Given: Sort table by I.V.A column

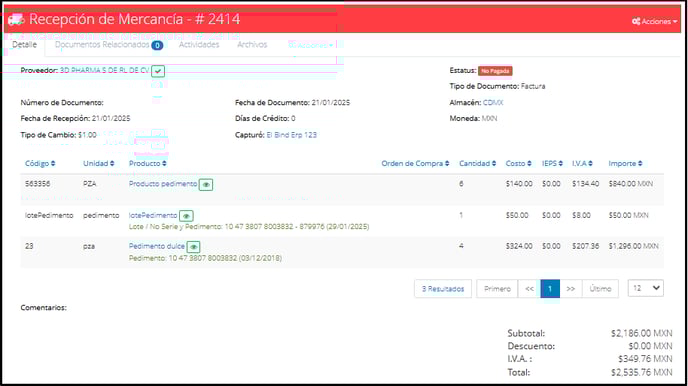Looking at the screenshot, I should pos(582,164).
